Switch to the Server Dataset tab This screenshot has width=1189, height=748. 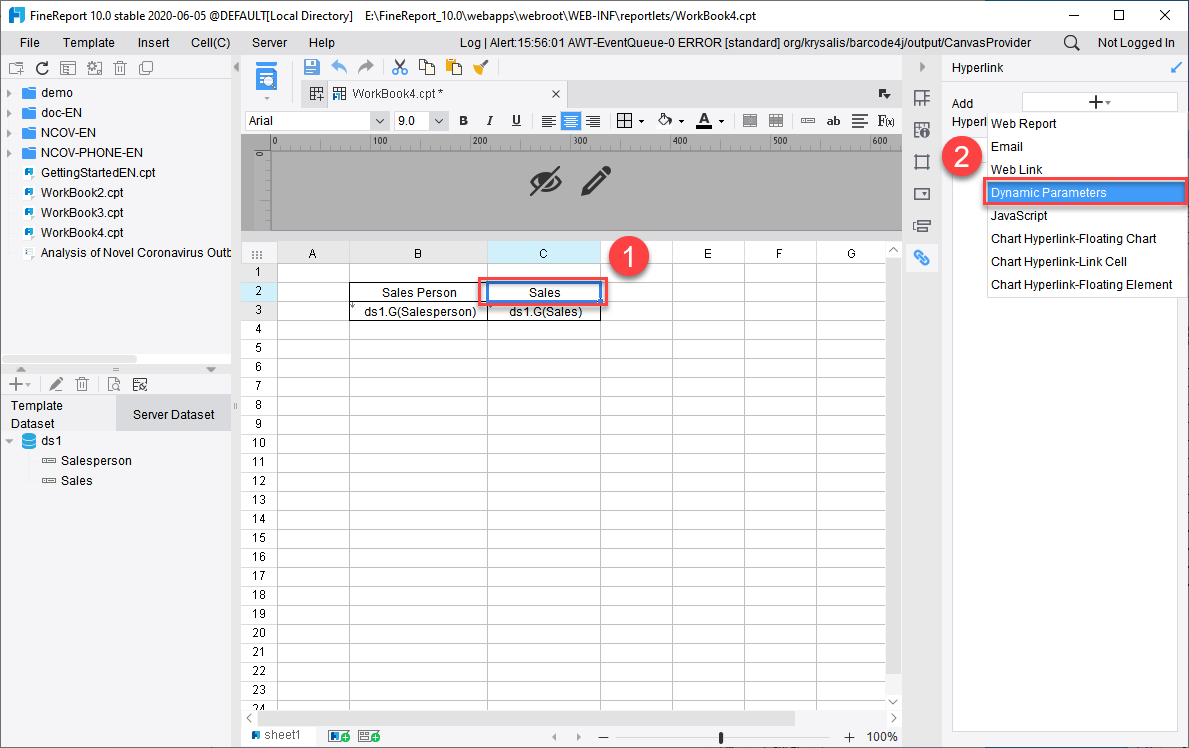tap(173, 413)
